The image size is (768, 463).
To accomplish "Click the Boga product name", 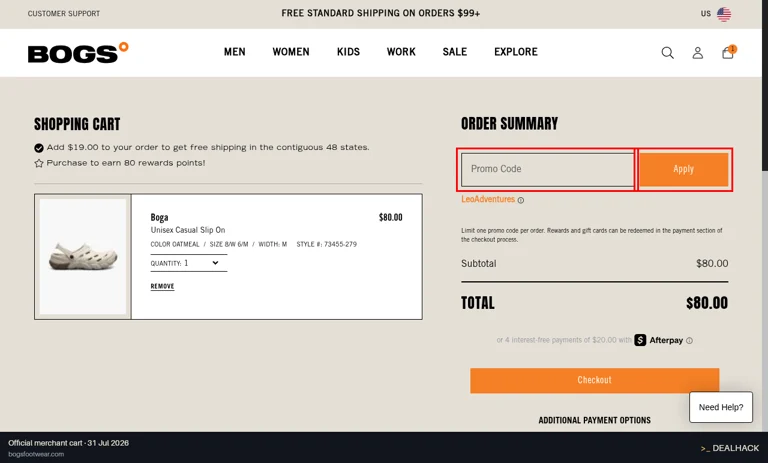I will [159, 217].
